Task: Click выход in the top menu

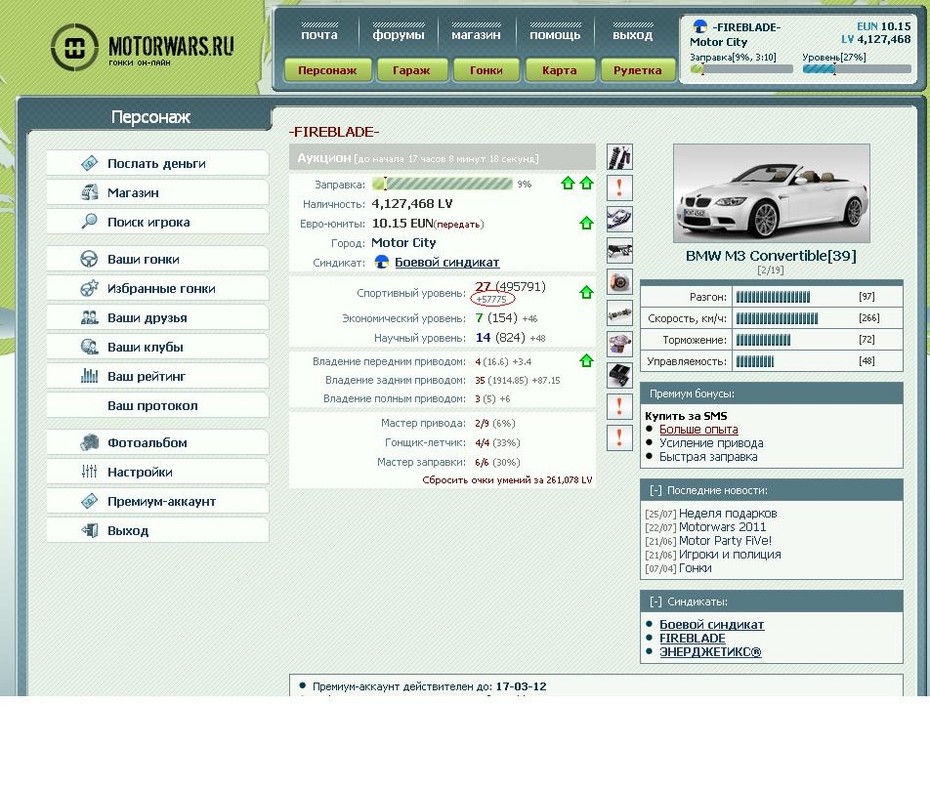Action: (x=632, y=34)
